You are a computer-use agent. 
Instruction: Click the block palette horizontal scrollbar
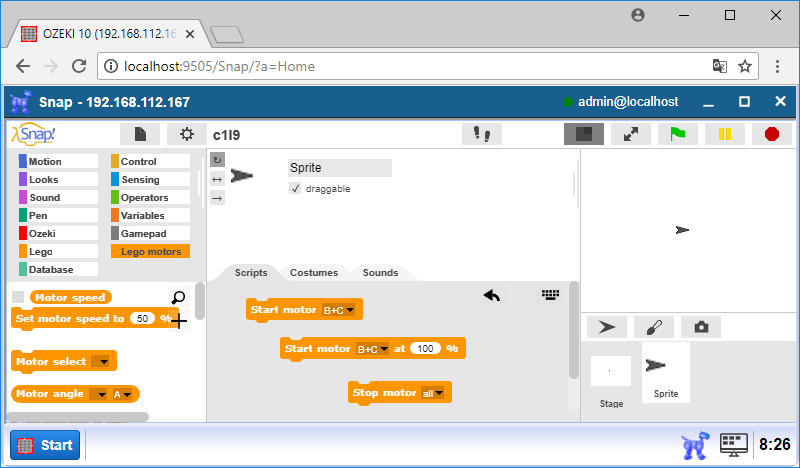pos(78,417)
